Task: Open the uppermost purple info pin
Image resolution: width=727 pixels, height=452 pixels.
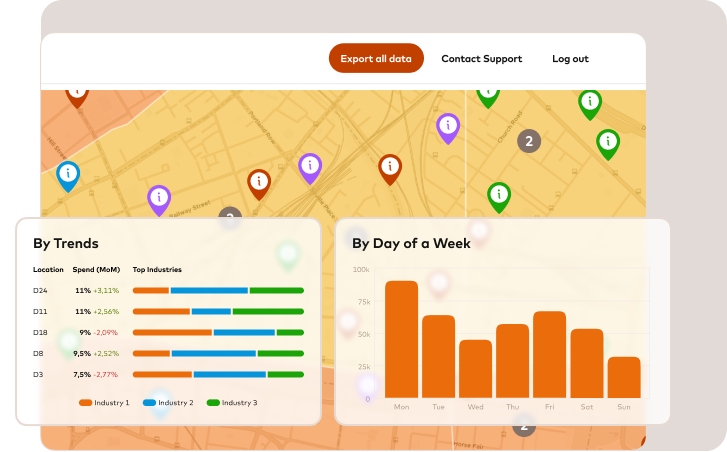Action: (448, 126)
